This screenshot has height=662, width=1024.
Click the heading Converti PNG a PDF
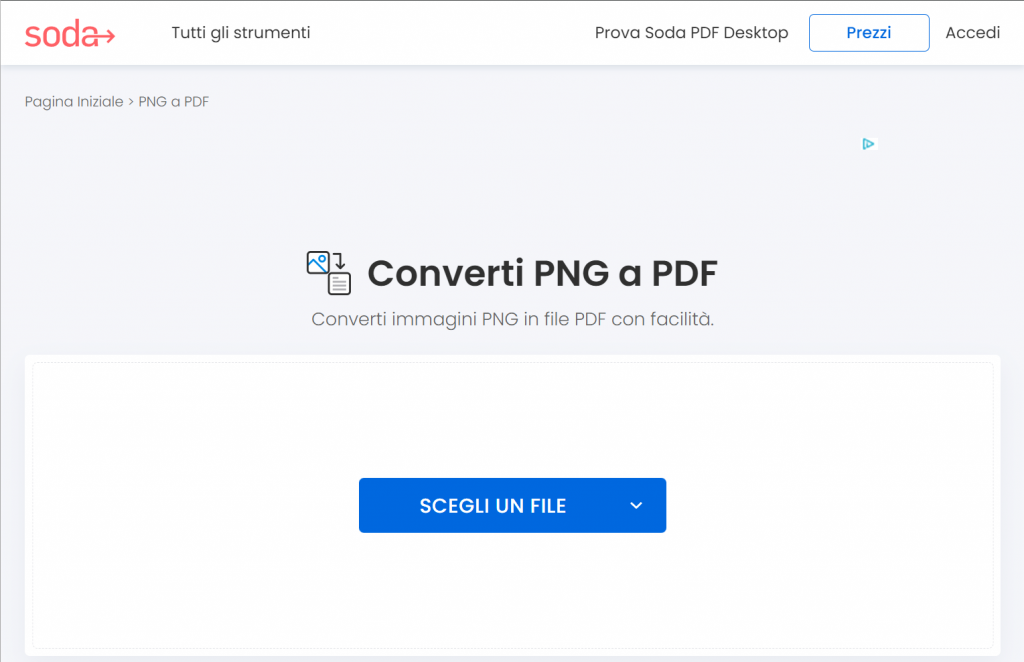coord(542,272)
